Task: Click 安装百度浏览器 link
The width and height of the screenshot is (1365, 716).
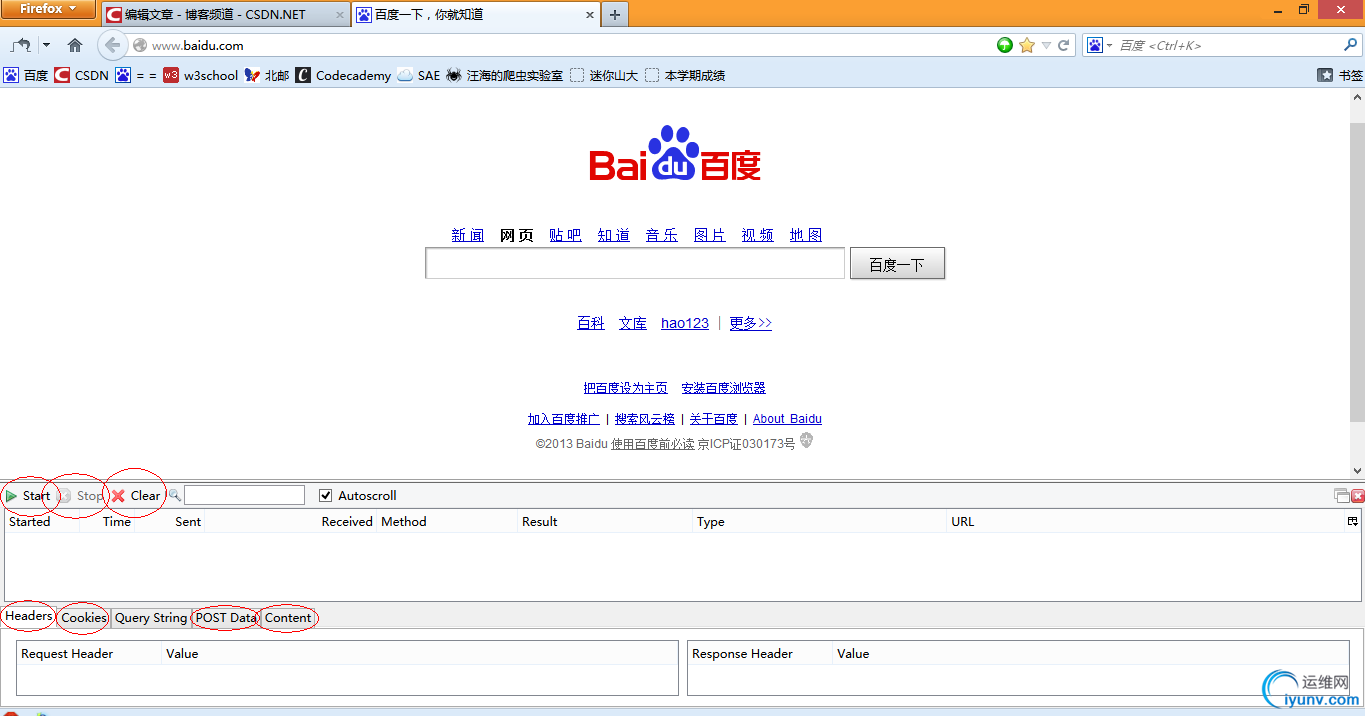Action: tap(724, 388)
